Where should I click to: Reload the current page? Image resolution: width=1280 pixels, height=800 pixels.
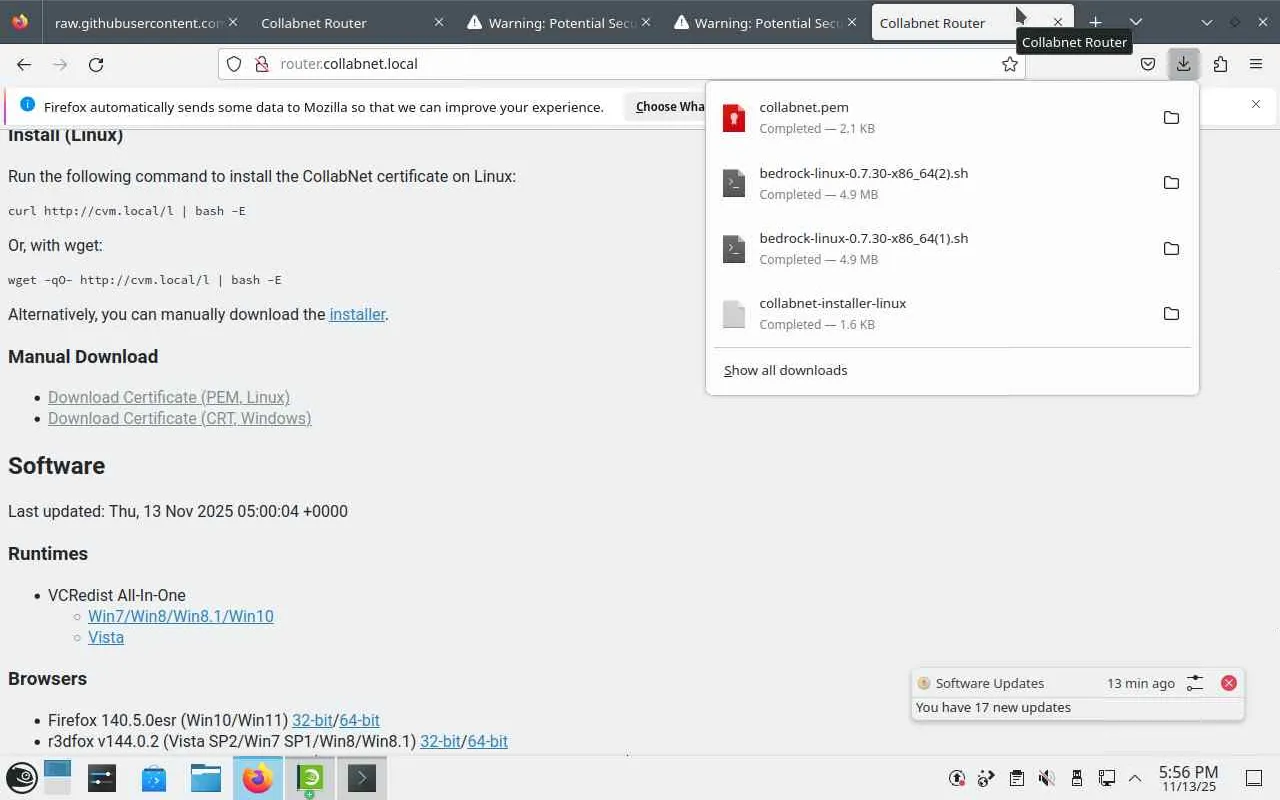(x=96, y=64)
